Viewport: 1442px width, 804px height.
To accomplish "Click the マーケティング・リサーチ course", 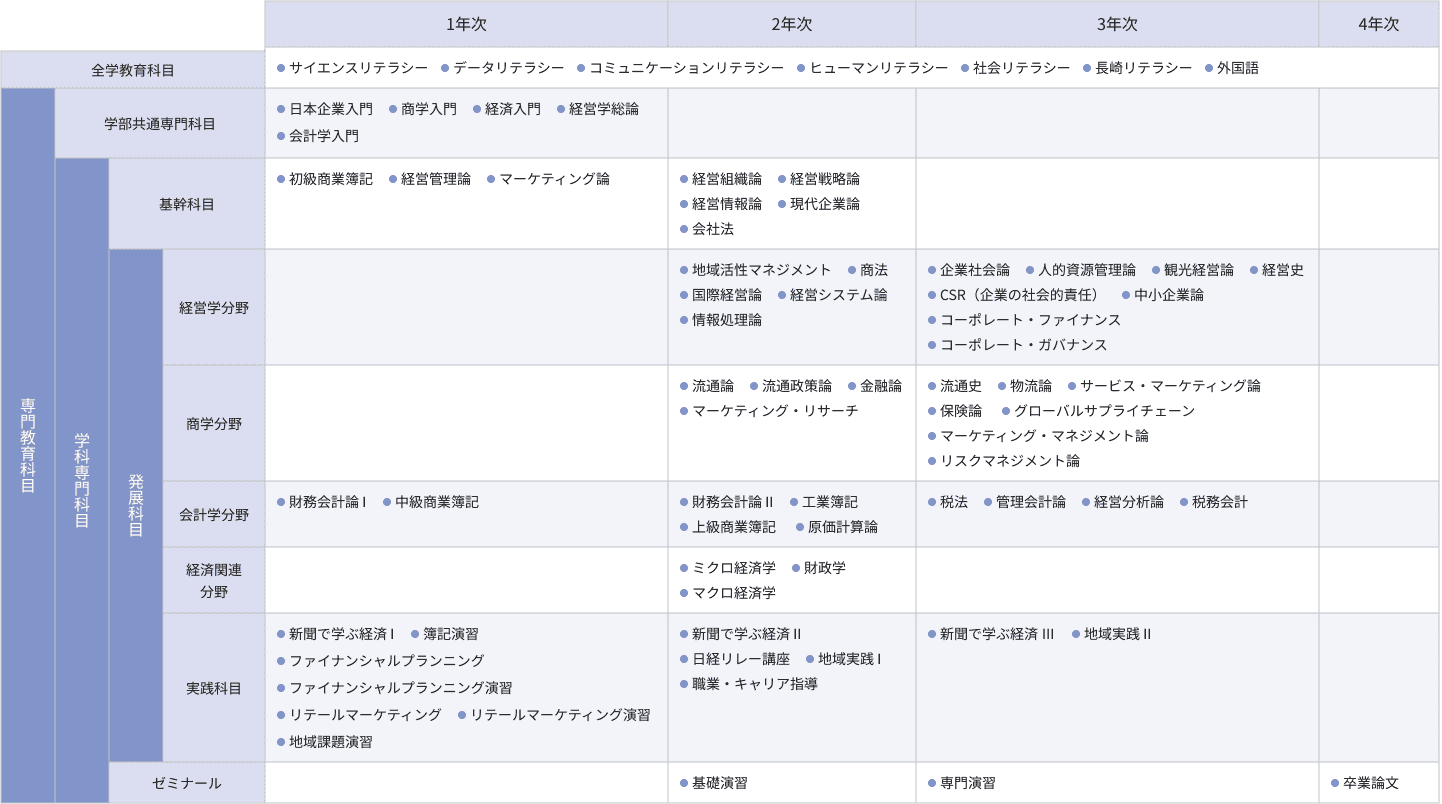I will click(769, 411).
